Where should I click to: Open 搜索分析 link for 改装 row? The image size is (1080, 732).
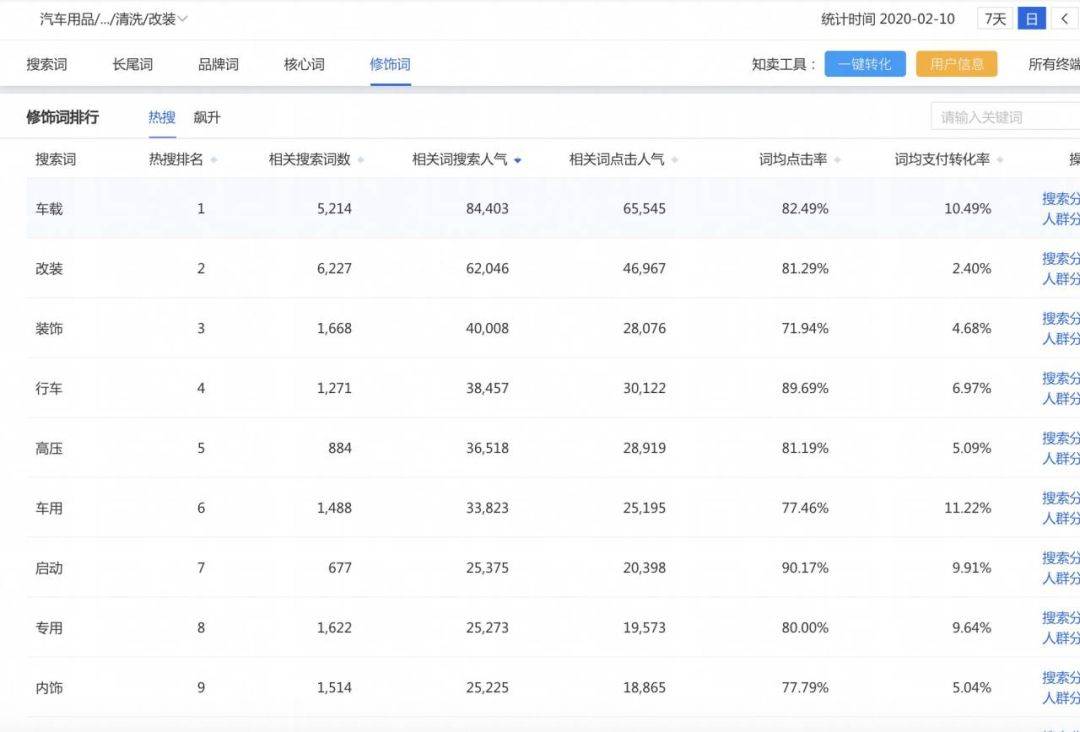point(1061,258)
